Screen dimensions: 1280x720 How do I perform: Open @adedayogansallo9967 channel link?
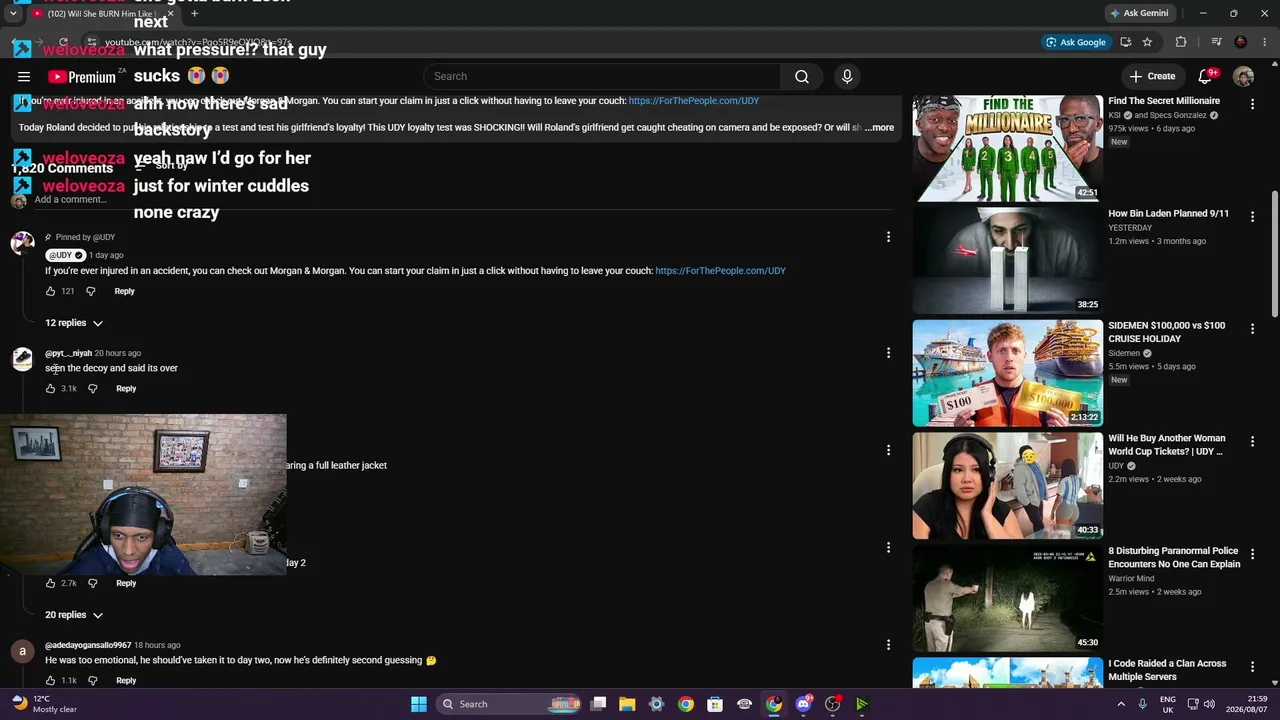[x=88, y=645]
